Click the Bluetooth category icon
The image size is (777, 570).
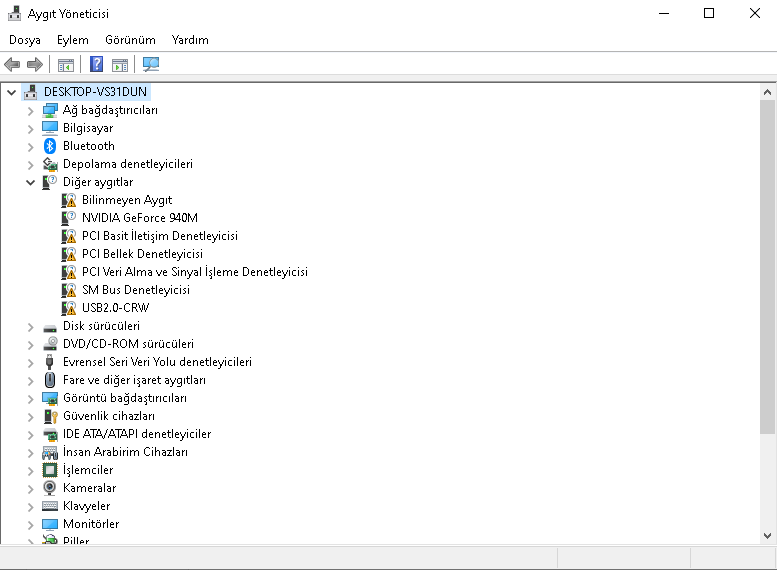coord(50,146)
